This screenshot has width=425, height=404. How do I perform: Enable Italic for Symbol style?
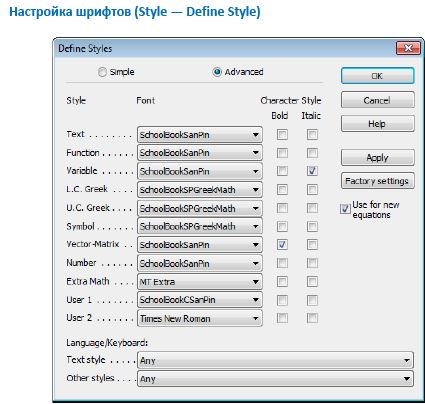click(x=312, y=226)
